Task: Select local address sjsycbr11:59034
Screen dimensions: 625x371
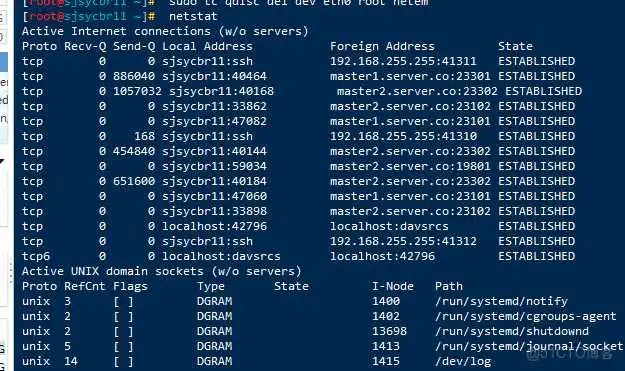Action: pos(214,167)
